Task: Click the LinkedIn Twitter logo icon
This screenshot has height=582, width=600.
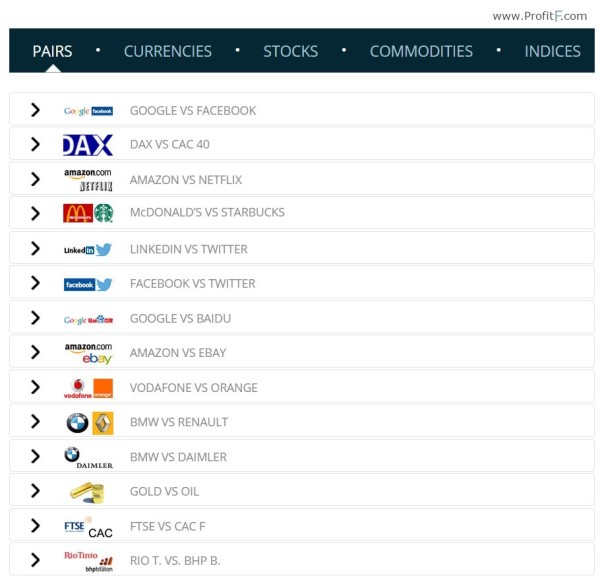Action: 88,250
